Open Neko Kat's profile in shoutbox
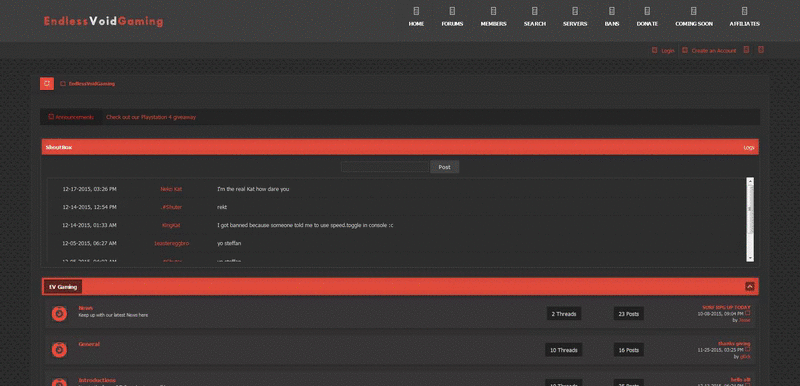Screen dimensions: 800x386 click(171, 189)
